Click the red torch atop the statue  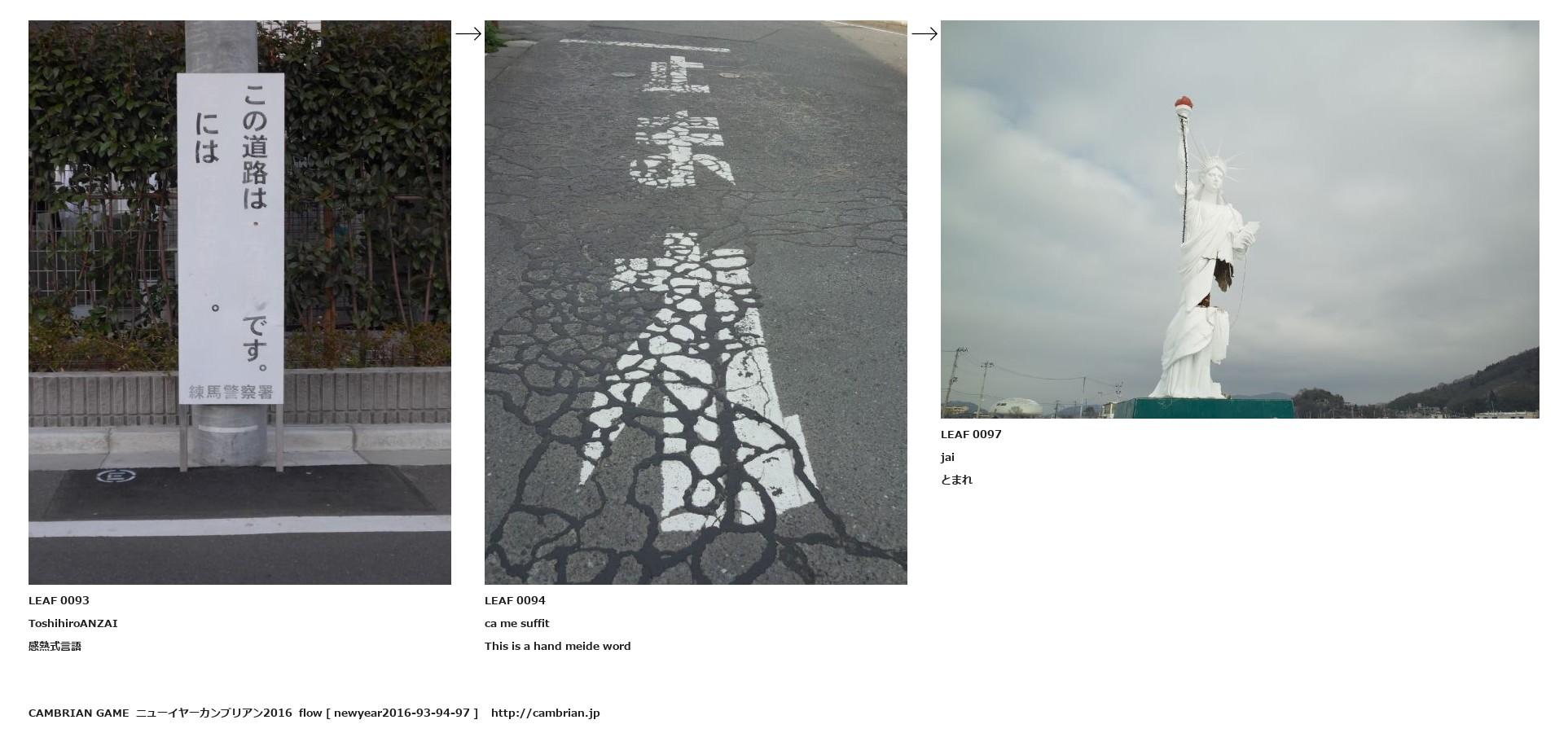click(1184, 103)
